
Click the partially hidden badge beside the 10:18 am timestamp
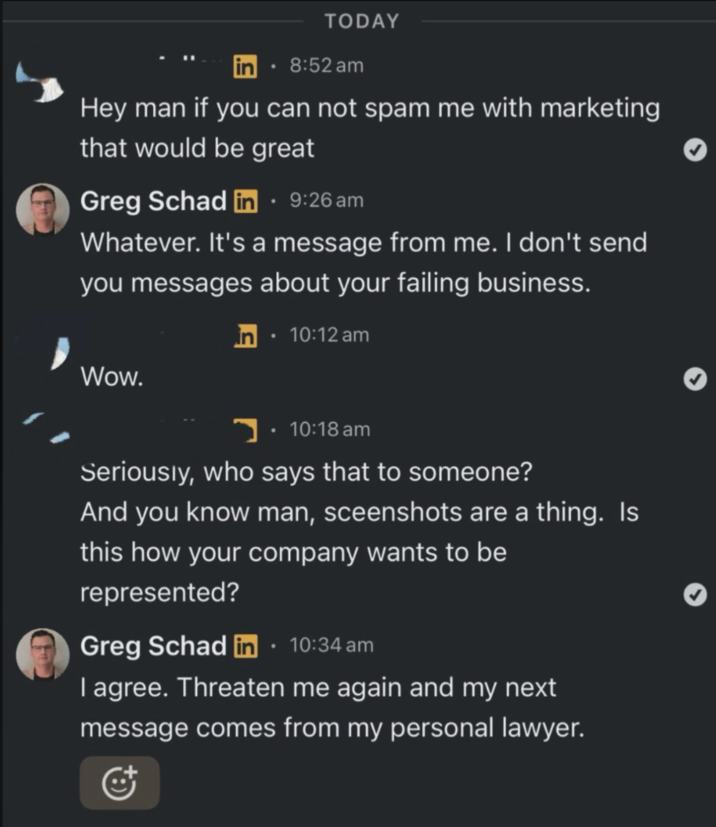[245, 430]
